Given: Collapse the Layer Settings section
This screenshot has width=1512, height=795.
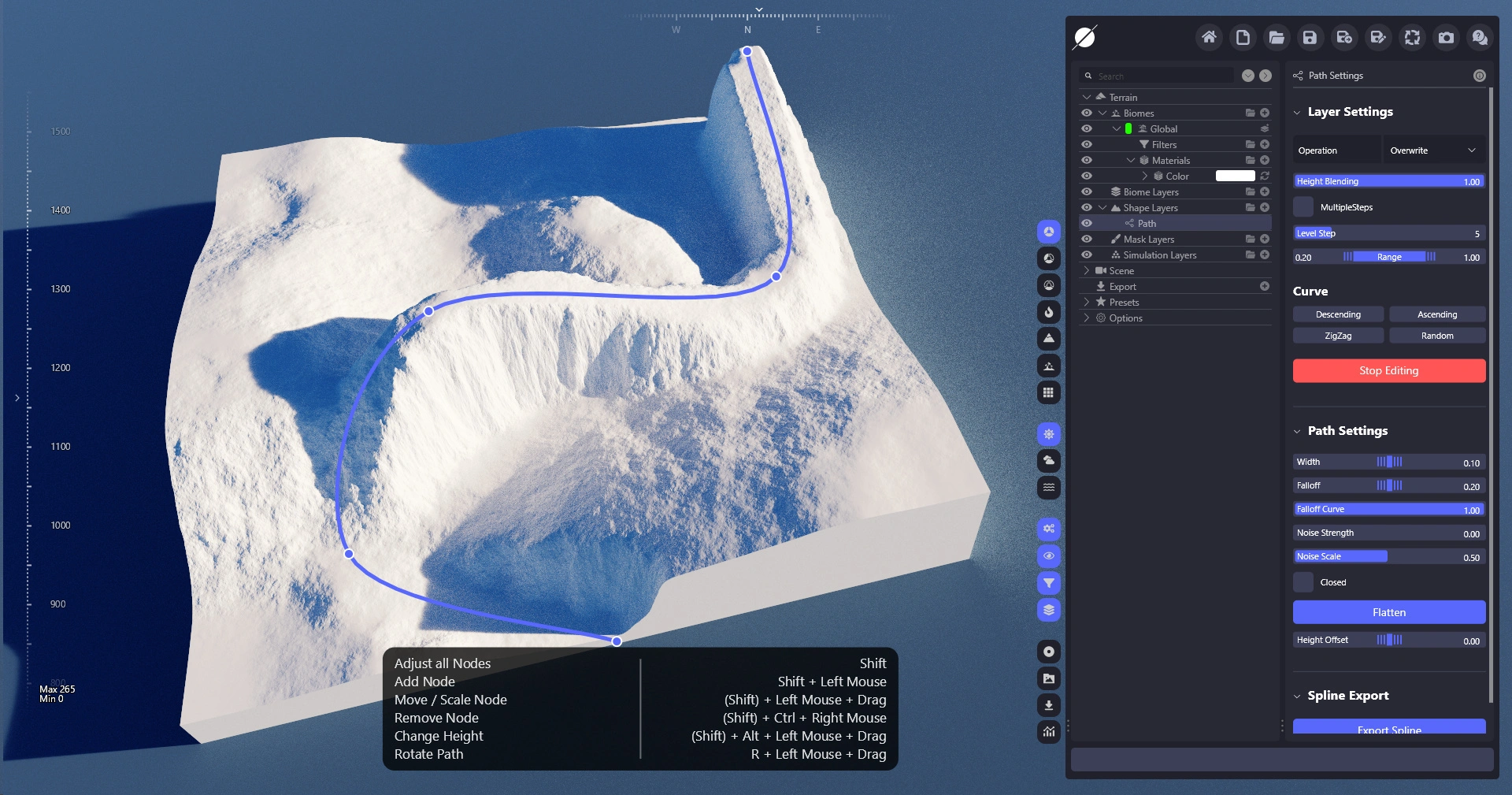Looking at the screenshot, I should click(x=1297, y=112).
